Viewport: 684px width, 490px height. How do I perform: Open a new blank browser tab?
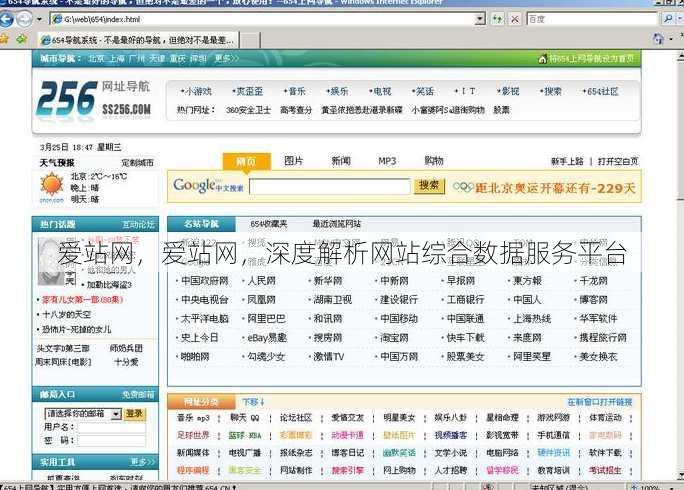click(250, 40)
